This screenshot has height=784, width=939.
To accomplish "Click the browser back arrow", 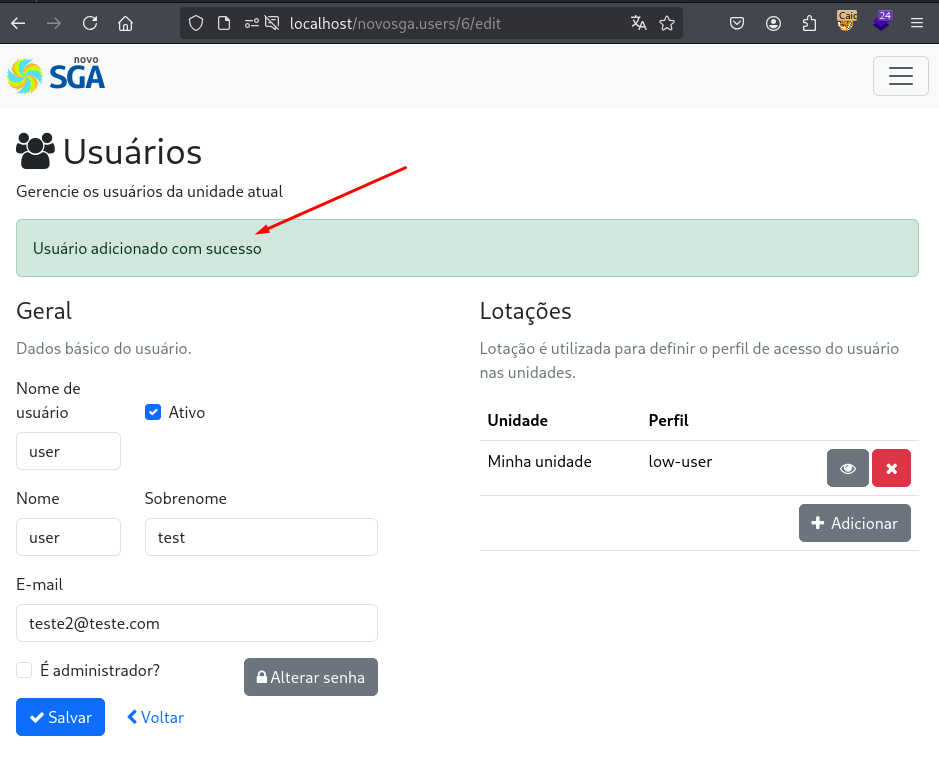I will tap(18, 23).
